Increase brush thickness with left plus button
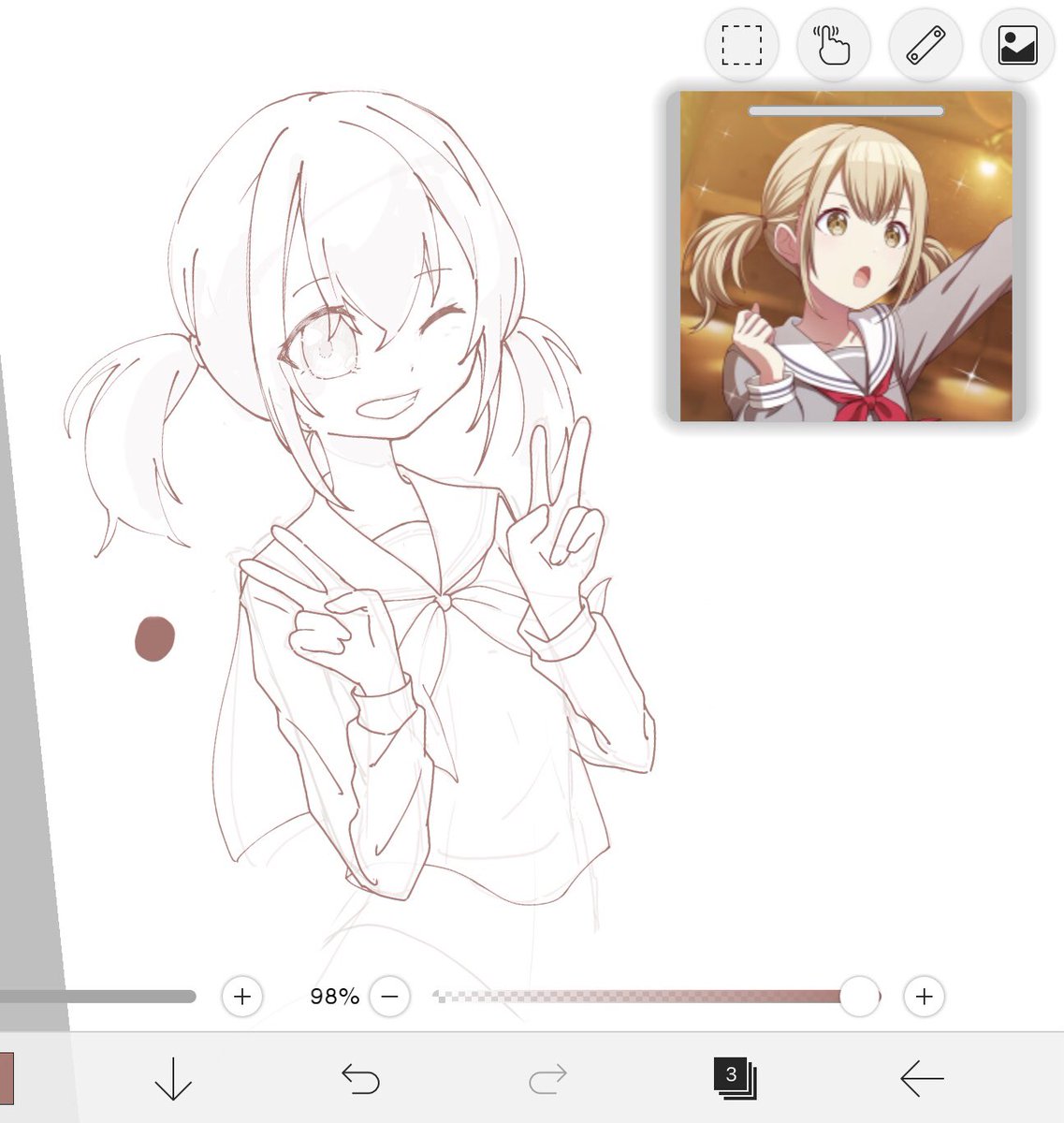This screenshot has height=1123, width=1064. click(242, 997)
